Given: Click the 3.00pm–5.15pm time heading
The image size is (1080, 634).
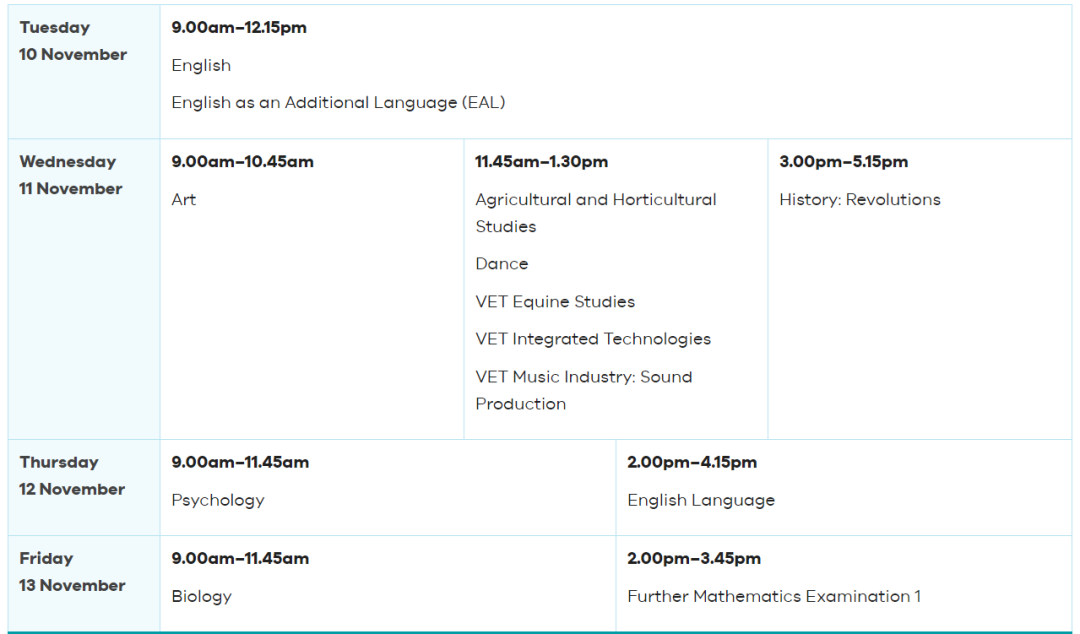Looking at the screenshot, I should 843,162.
